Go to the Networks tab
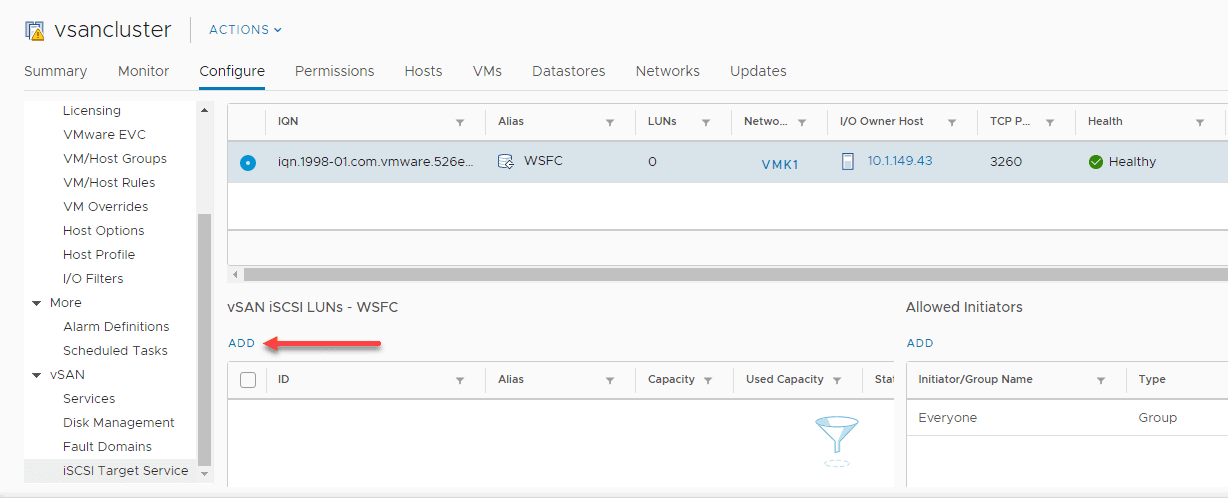This screenshot has width=1228, height=500. 668,71
